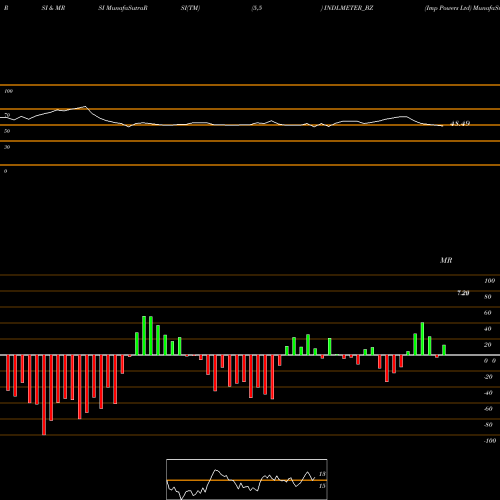This screenshot has width=500, height=500.
Task: Click the mini chart label 18
Action: click(322, 474)
